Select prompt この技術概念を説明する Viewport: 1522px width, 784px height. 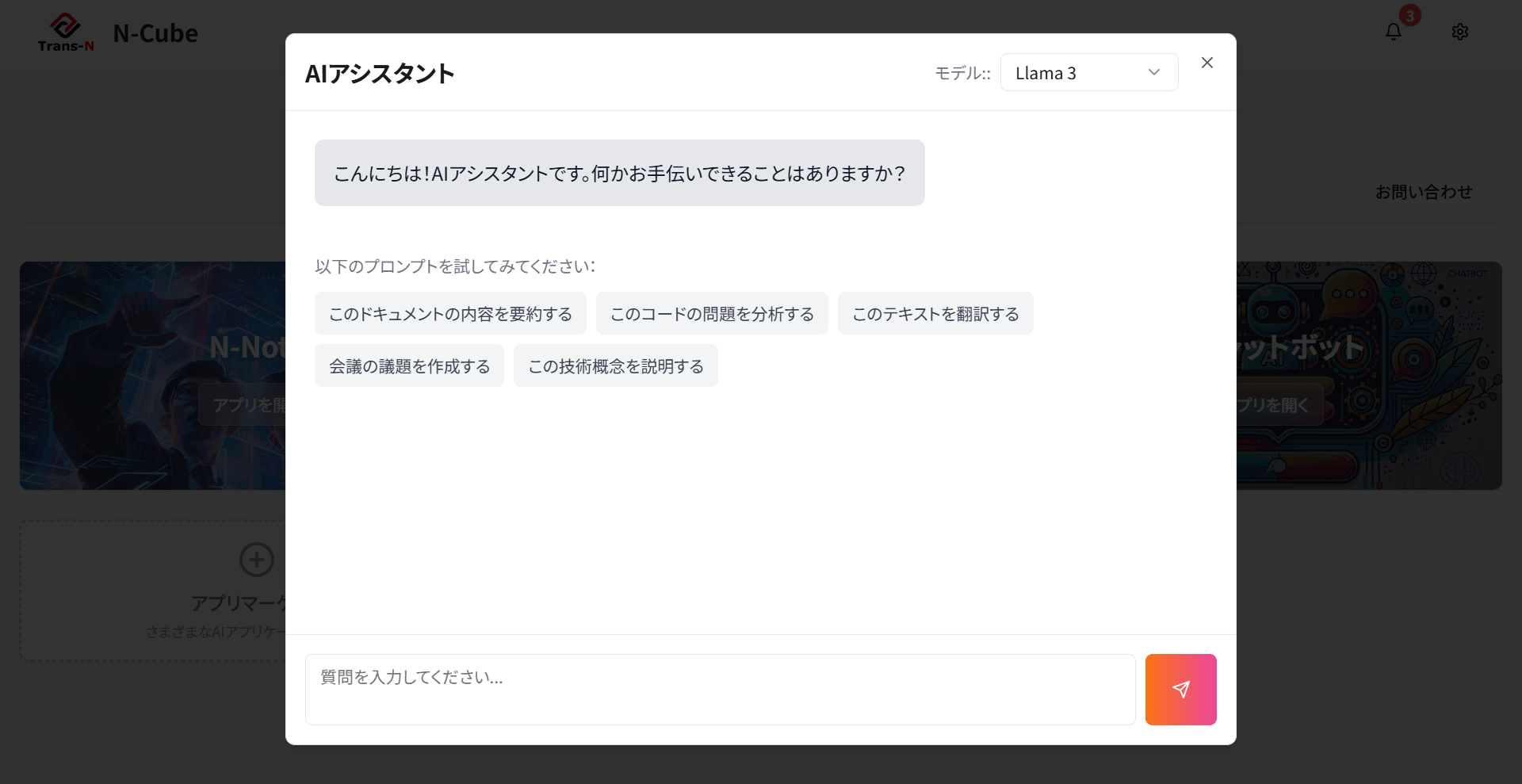pyautogui.click(x=615, y=366)
